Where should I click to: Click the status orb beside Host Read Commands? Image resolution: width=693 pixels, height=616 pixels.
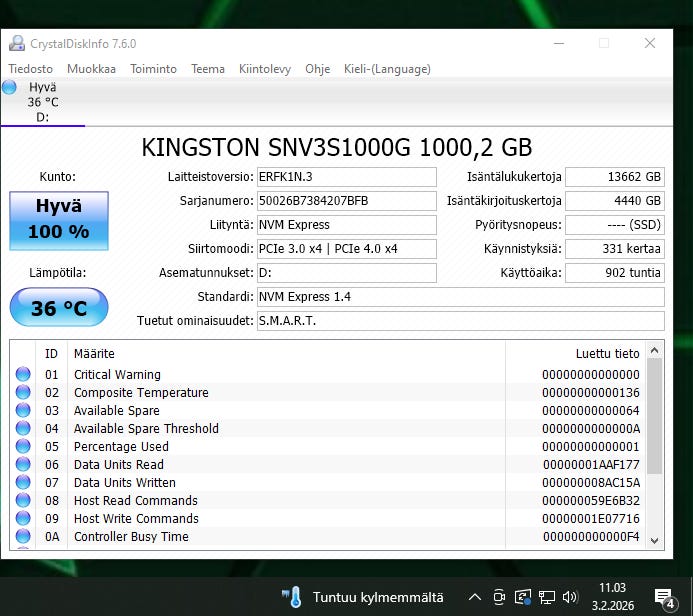click(23, 501)
